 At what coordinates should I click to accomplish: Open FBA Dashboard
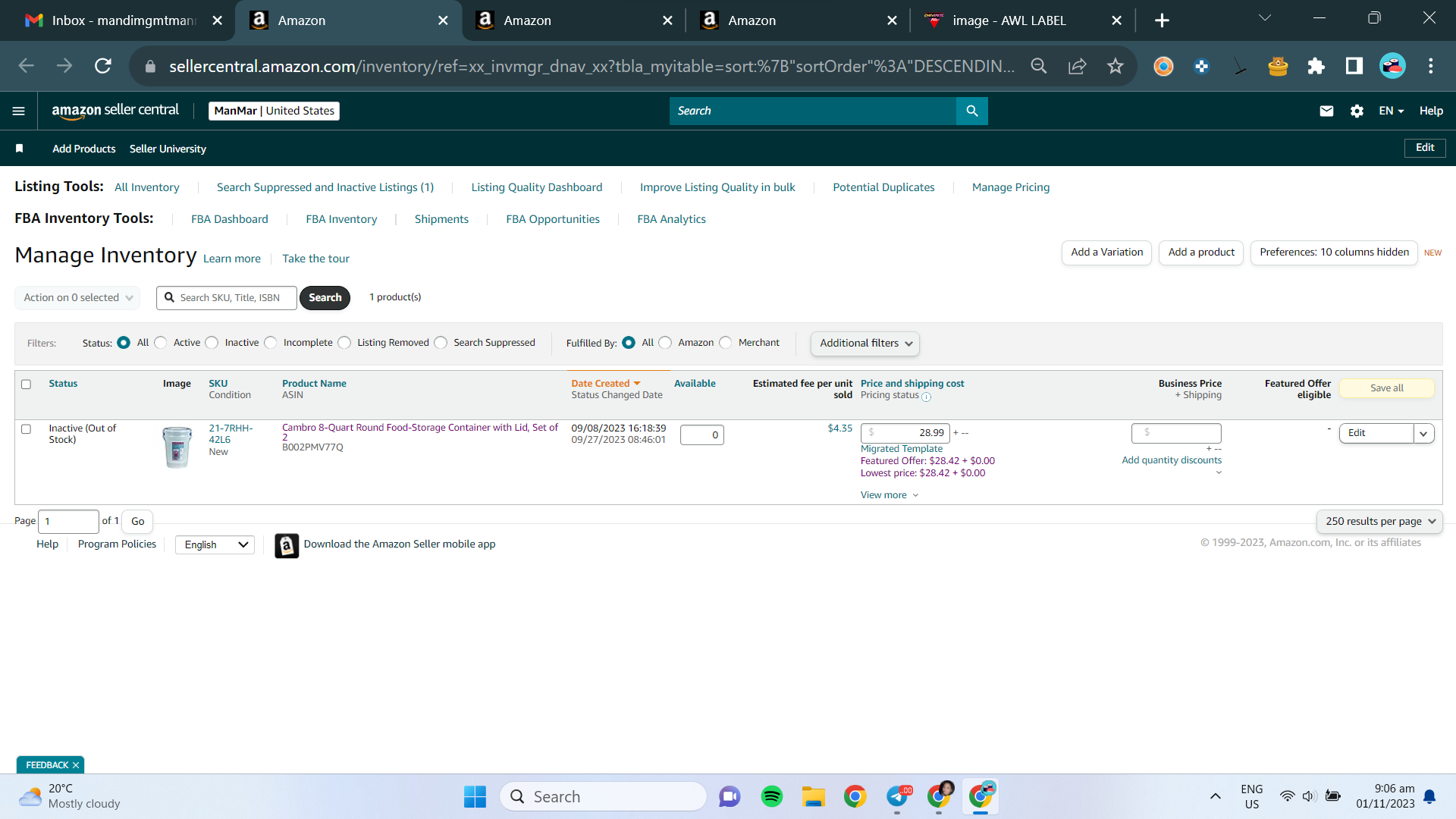(230, 219)
